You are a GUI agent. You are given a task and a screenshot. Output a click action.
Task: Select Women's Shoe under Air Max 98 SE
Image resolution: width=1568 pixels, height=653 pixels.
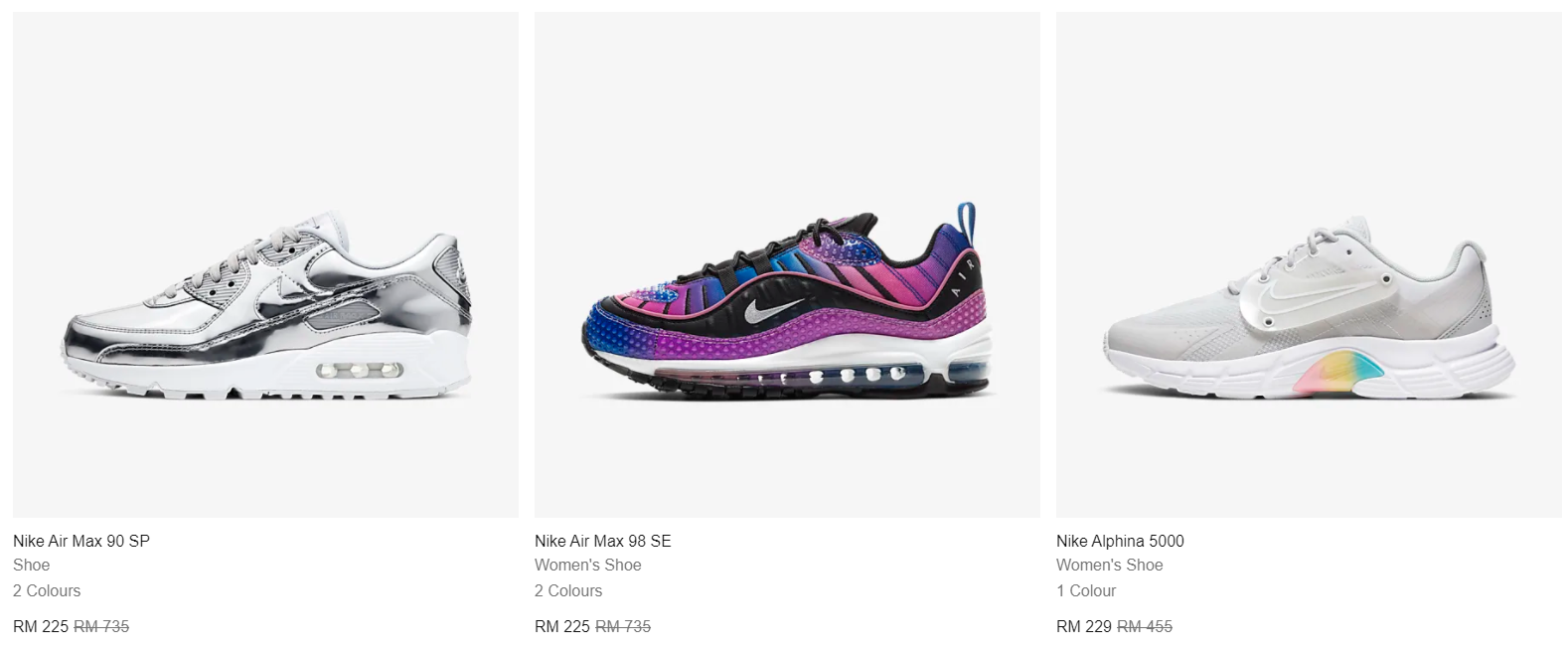coord(588,565)
